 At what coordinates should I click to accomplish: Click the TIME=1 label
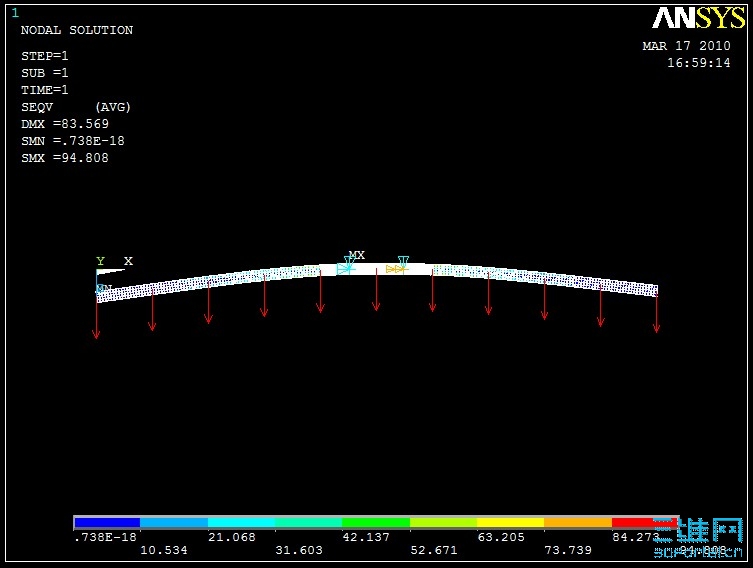(x=45, y=90)
